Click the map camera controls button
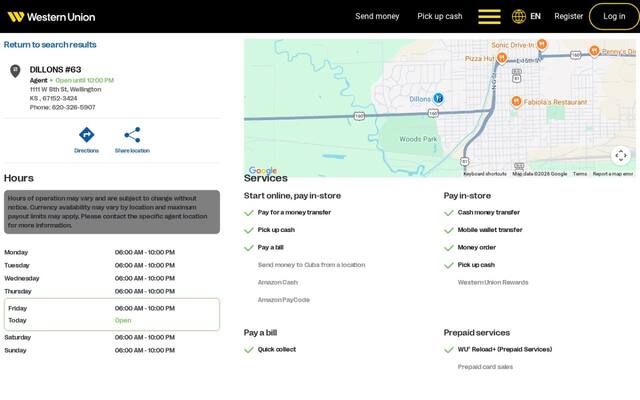This screenshot has width=640, height=400. pos(621,156)
